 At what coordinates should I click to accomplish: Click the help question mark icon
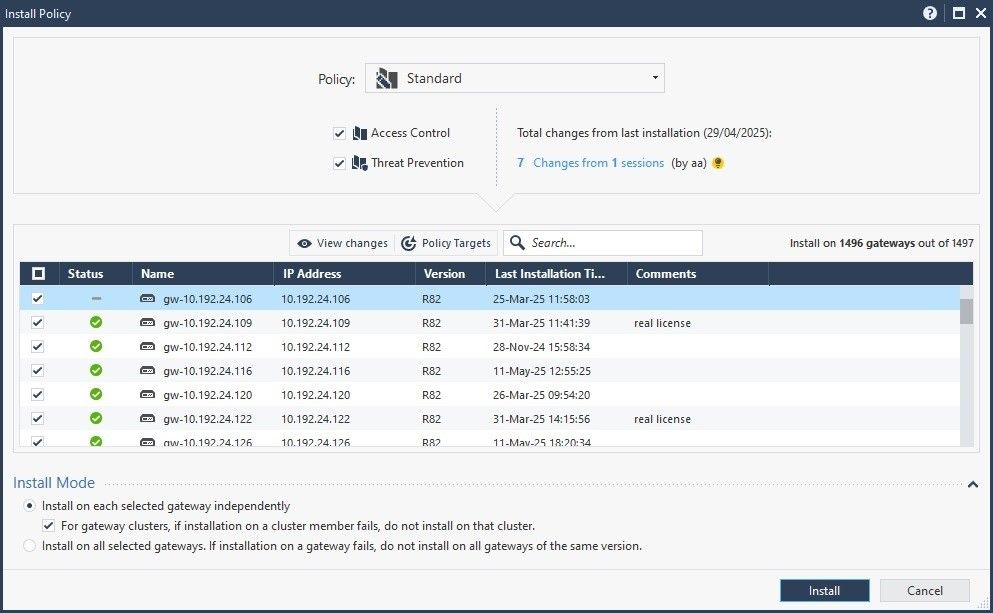pos(930,13)
